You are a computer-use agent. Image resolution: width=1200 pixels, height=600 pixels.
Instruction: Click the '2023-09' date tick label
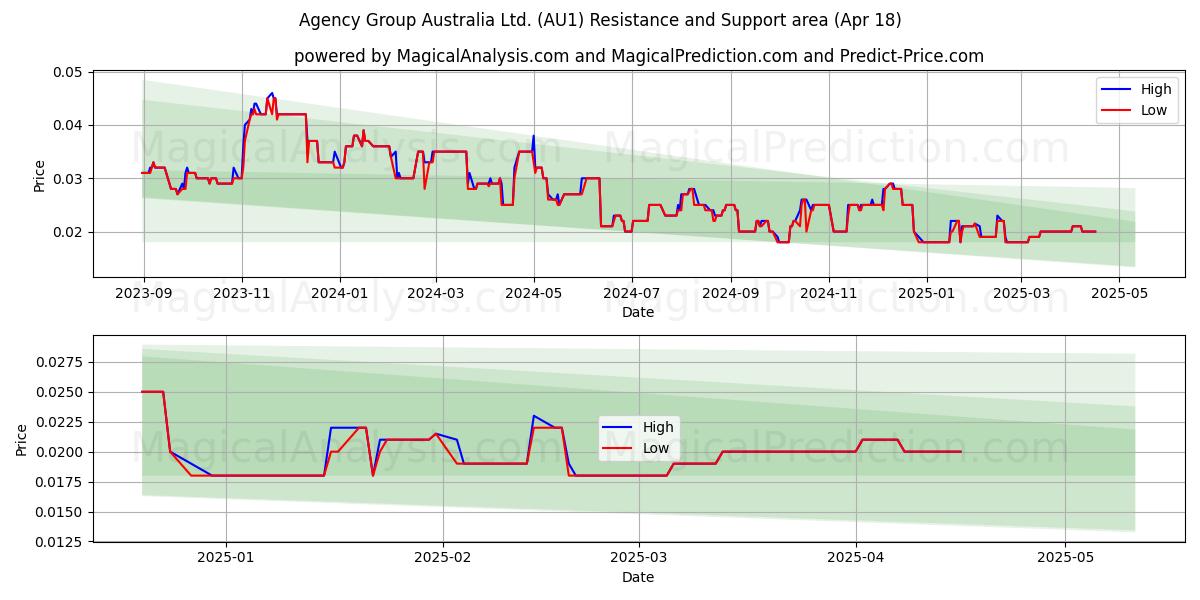144,293
